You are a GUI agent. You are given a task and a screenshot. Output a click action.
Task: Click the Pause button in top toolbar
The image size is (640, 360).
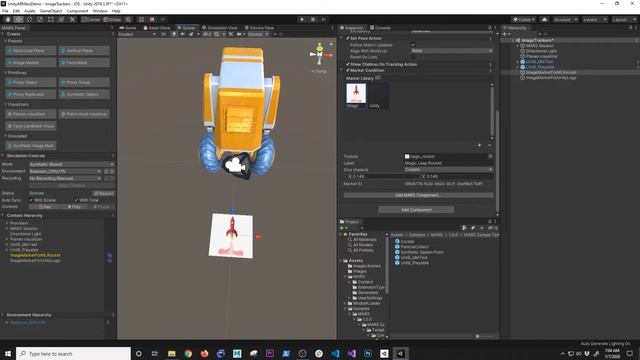[x=313, y=19]
